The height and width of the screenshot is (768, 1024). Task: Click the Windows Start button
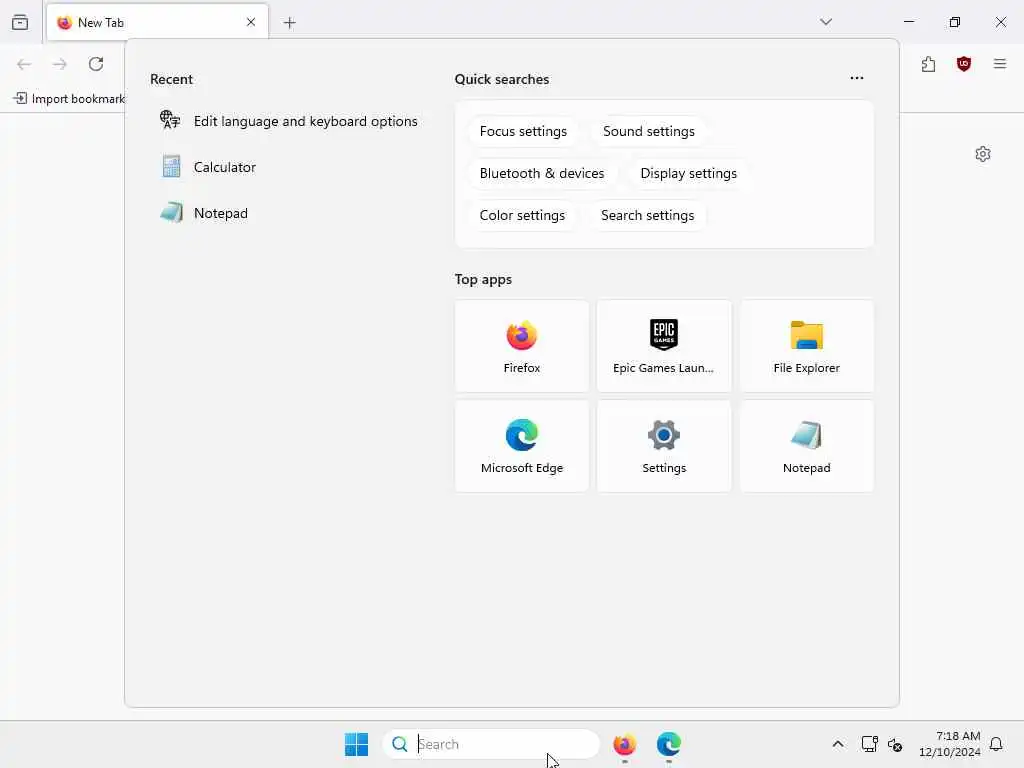coord(357,744)
